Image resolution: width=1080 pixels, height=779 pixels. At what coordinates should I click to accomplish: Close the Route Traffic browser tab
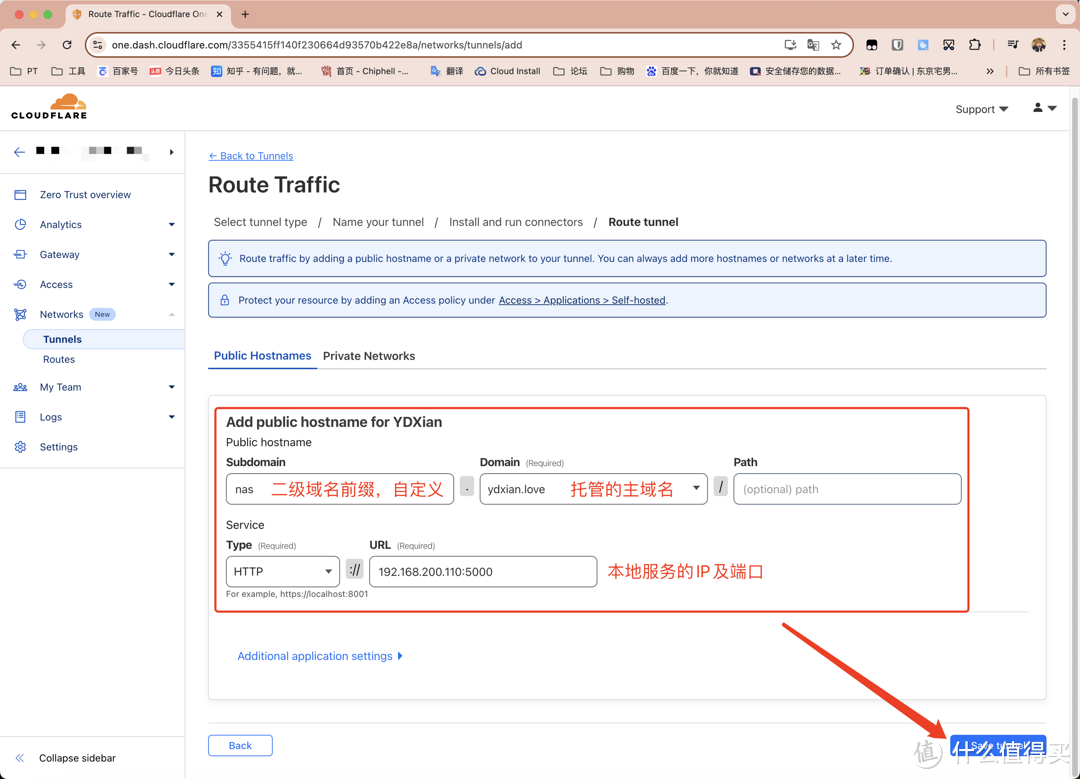[x=220, y=14]
